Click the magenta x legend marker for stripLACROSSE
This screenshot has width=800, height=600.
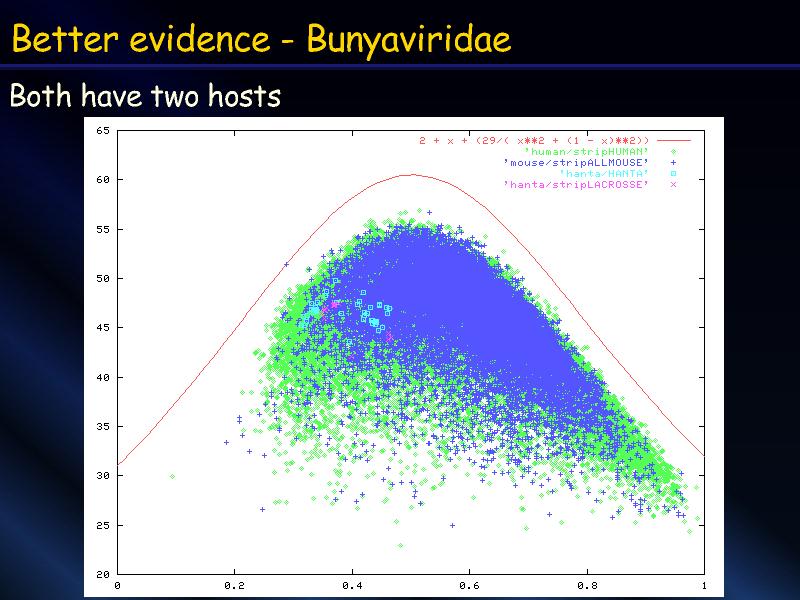pyautogui.click(x=673, y=184)
